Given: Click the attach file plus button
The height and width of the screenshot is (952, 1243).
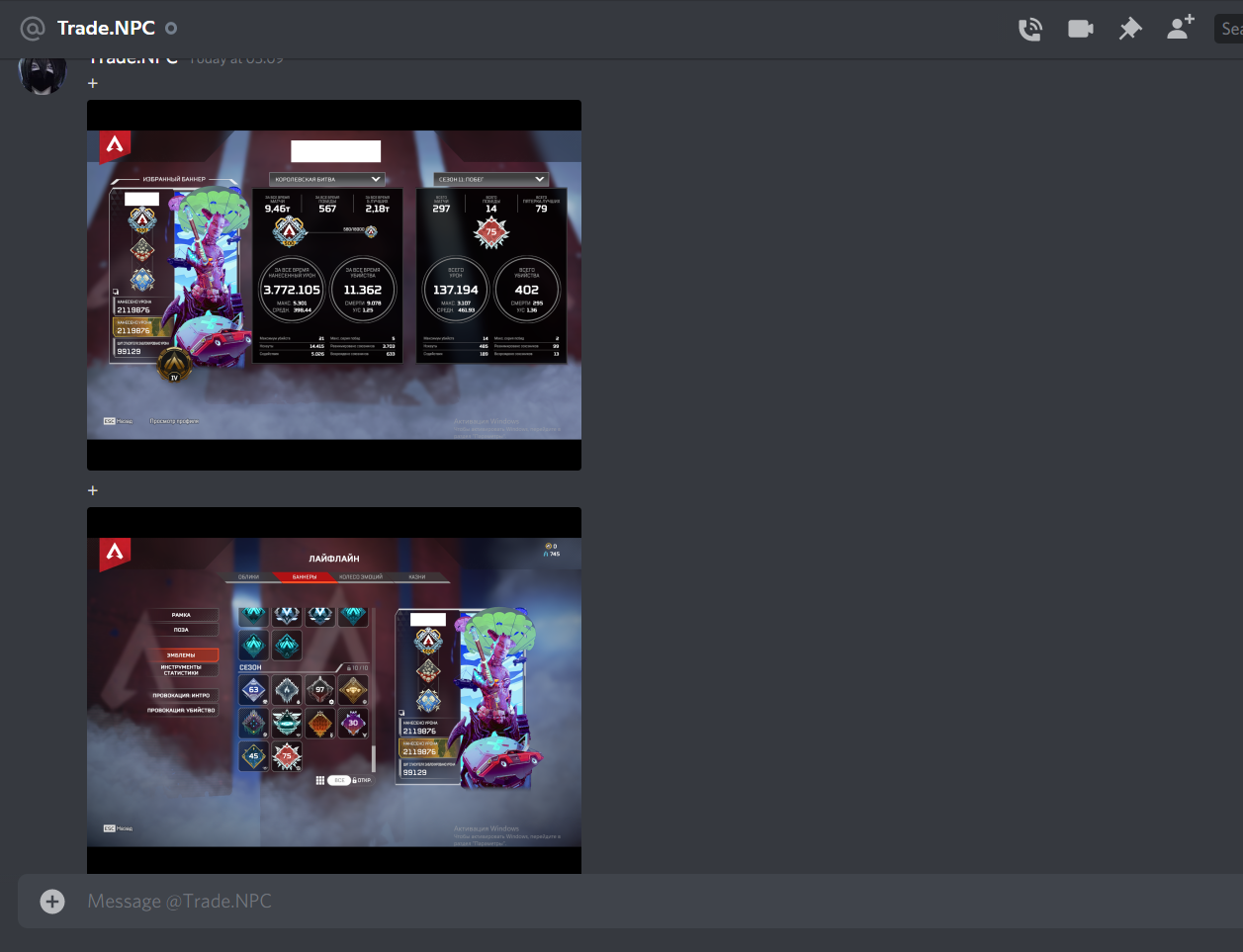Looking at the screenshot, I should coord(52,901).
